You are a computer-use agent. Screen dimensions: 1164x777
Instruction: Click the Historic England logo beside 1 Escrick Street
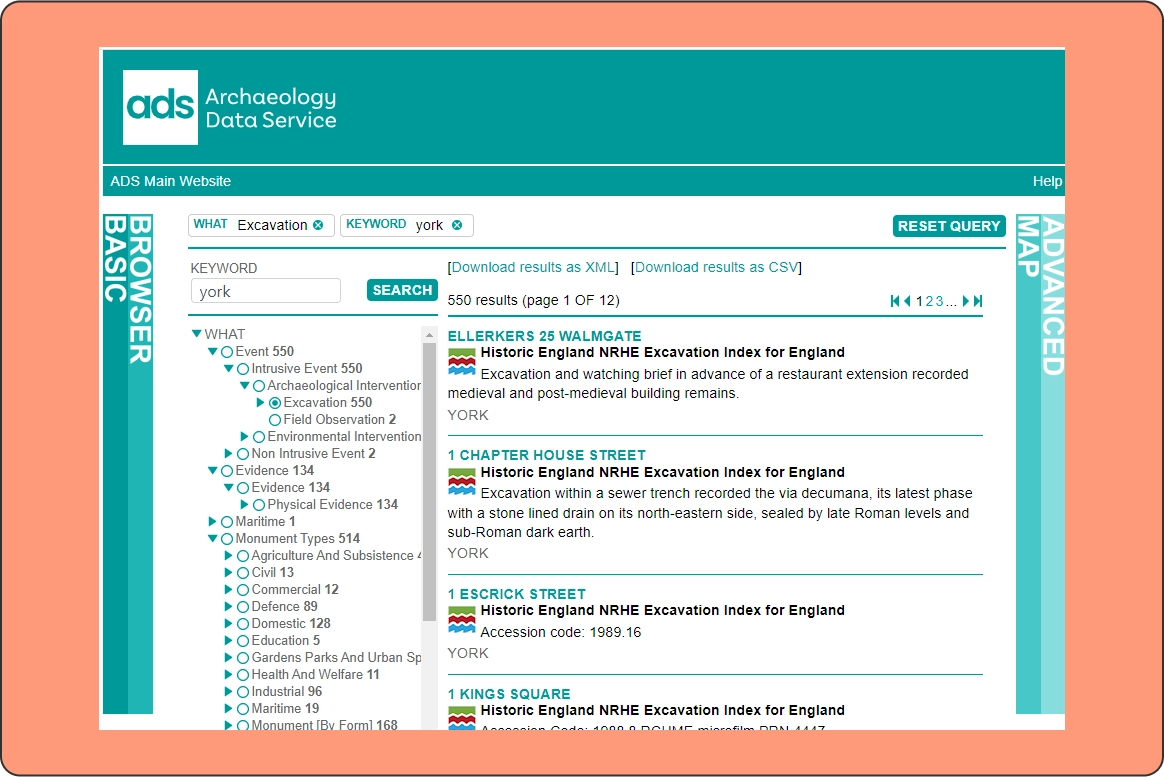(x=462, y=617)
